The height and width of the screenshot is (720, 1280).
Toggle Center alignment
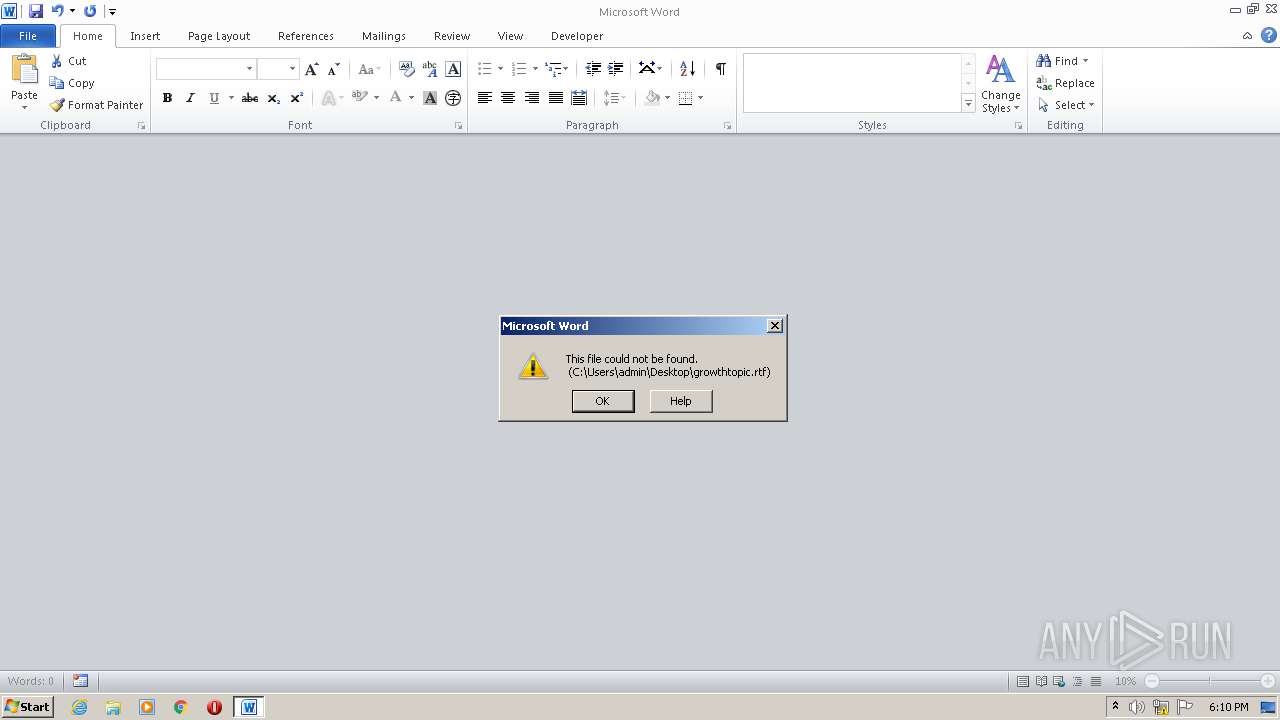[x=508, y=98]
